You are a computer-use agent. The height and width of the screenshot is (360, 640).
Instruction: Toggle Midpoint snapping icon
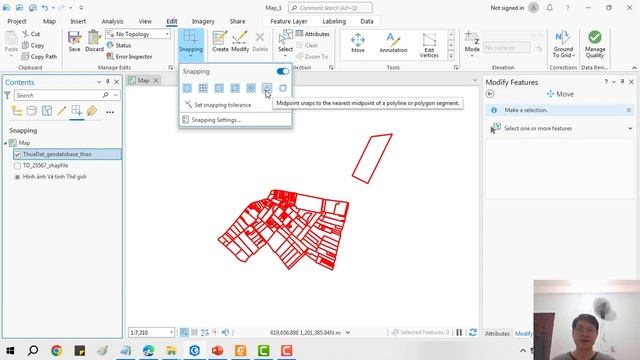pos(267,88)
